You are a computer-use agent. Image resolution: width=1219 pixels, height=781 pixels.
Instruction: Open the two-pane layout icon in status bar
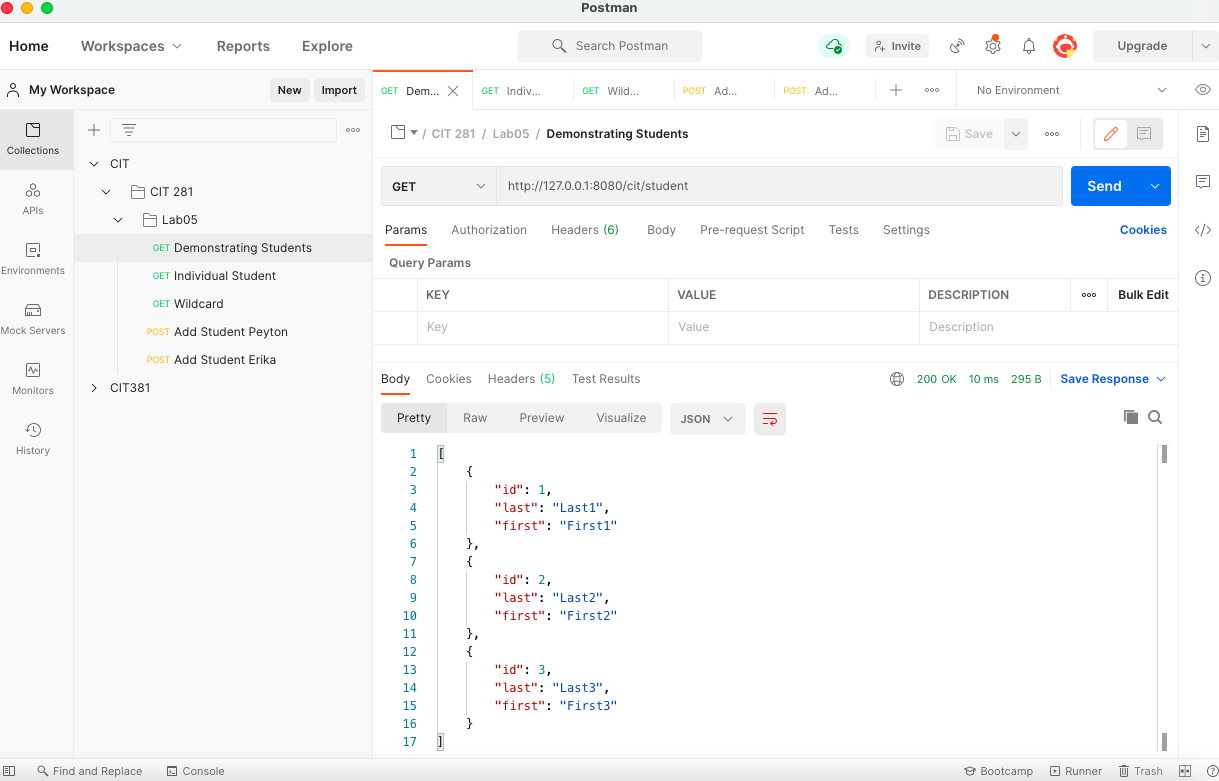click(1185, 771)
